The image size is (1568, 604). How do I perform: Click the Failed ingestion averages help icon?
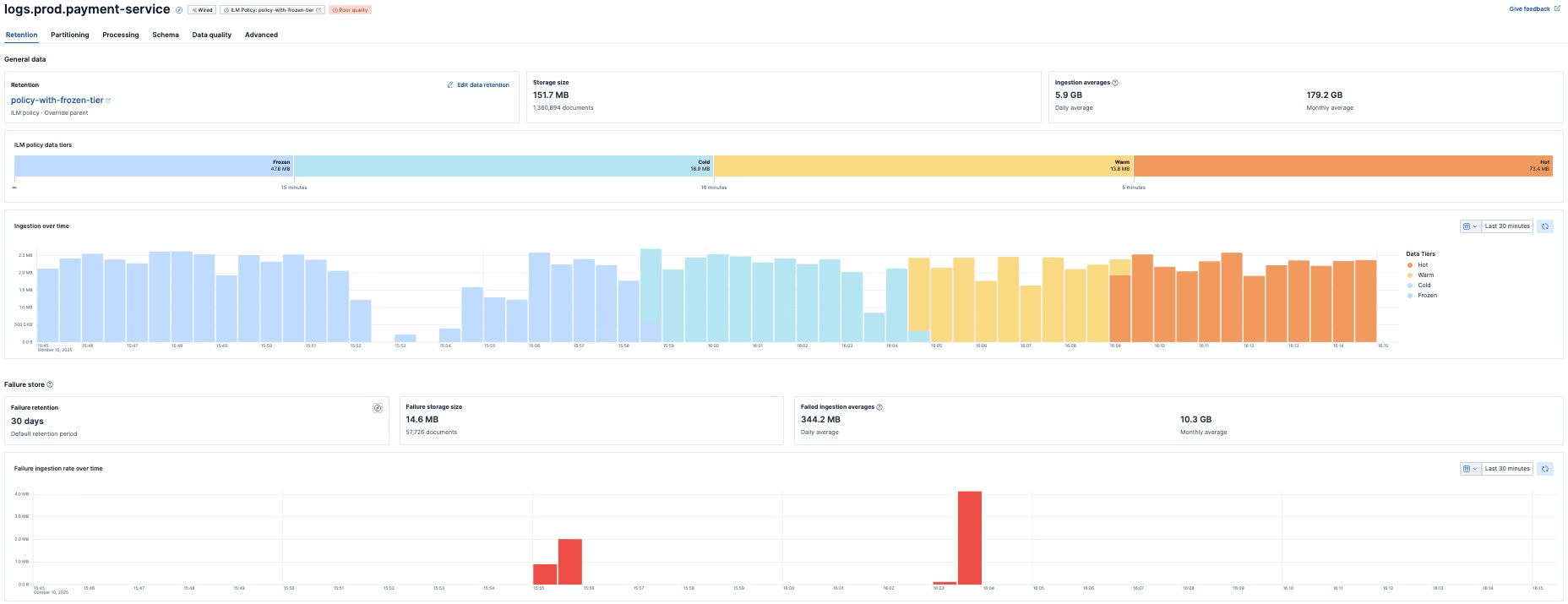click(x=879, y=407)
